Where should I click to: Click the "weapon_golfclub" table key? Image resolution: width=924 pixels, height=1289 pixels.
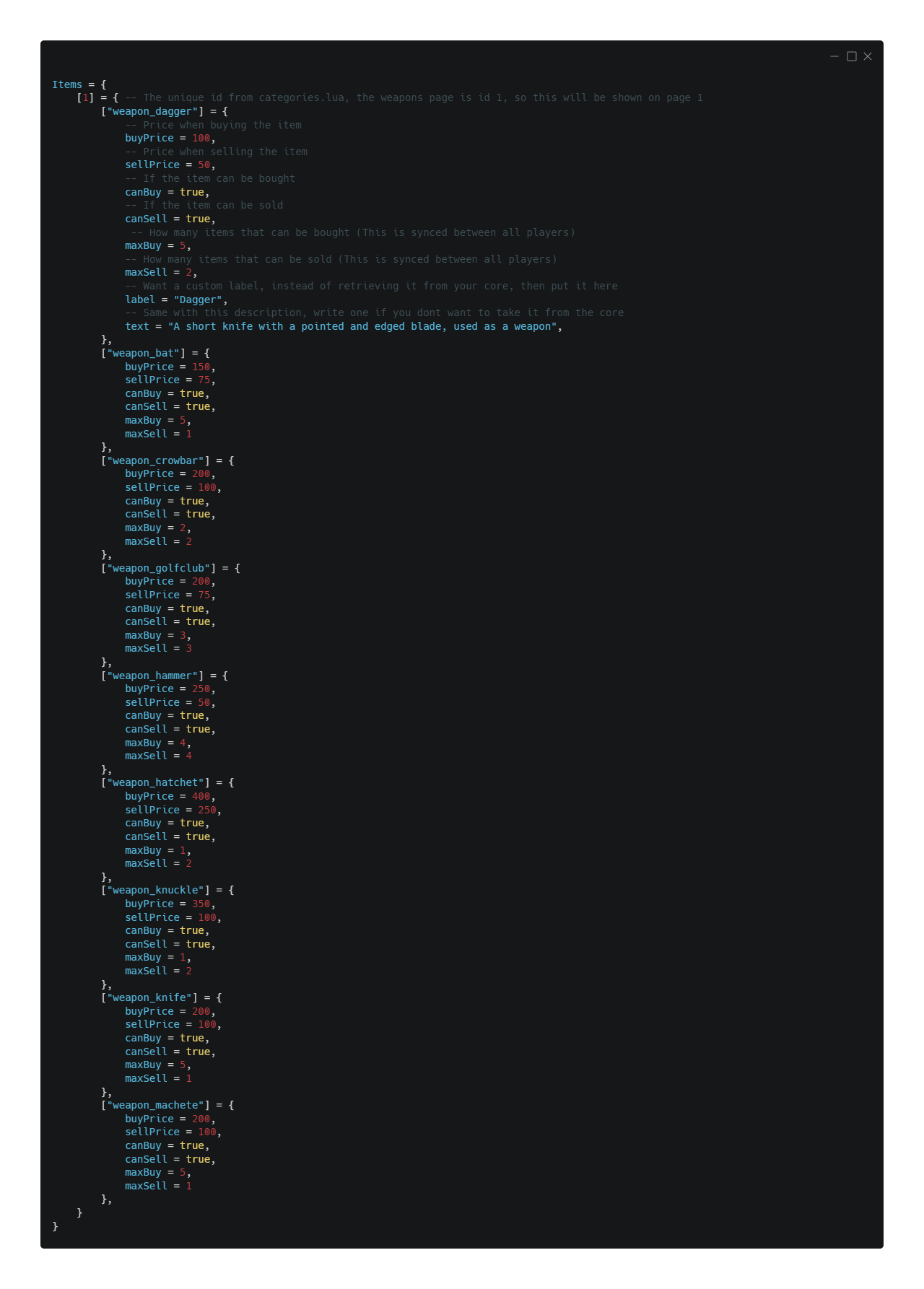[x=159, y=568]
